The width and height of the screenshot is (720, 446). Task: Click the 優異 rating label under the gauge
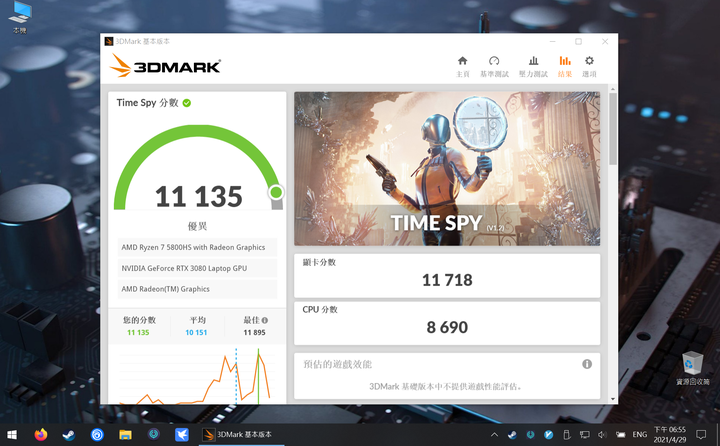point(197,226)
